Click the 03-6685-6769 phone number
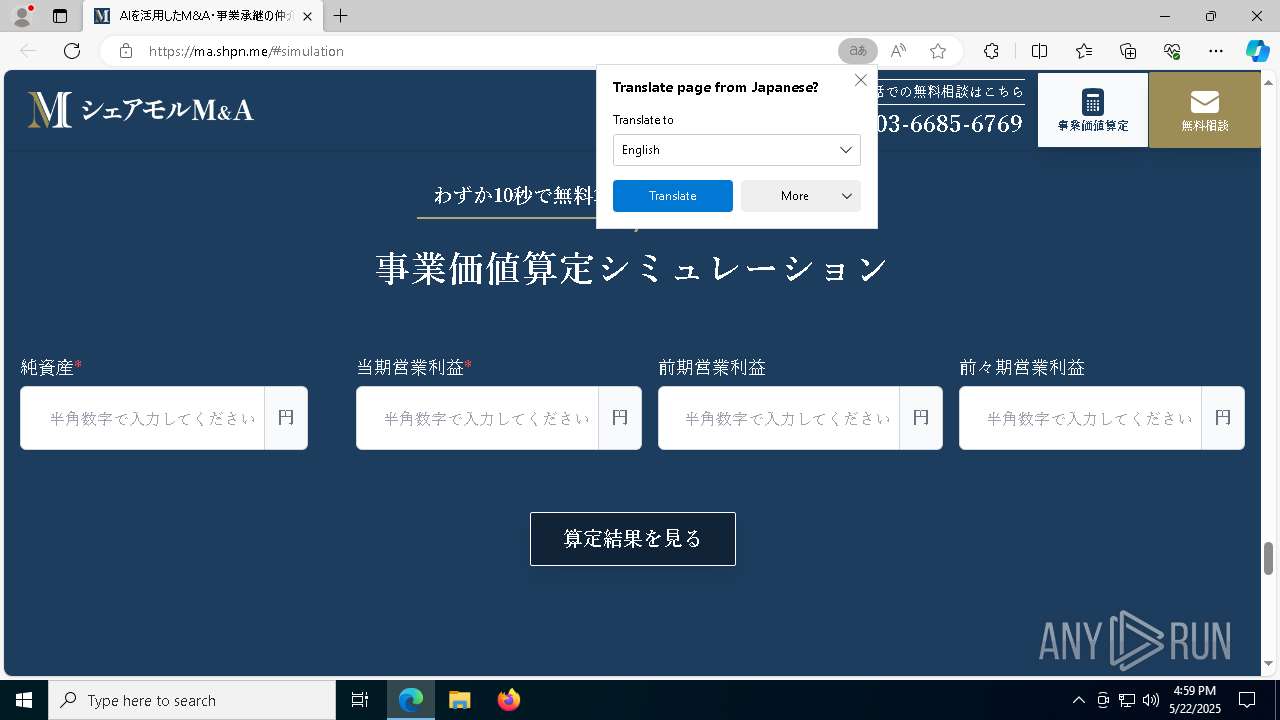This screenshot has width=1280, height=720. 948,124
